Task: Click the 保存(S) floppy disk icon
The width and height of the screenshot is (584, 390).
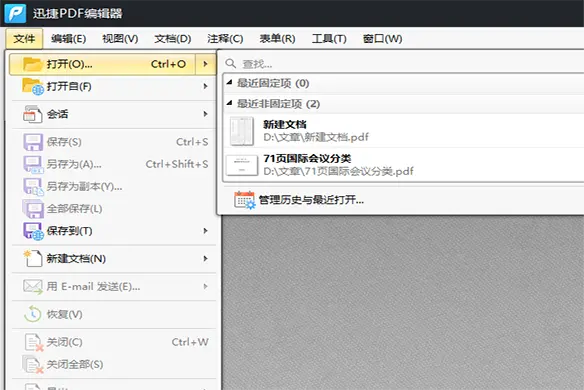Action: tap(33, 142)
